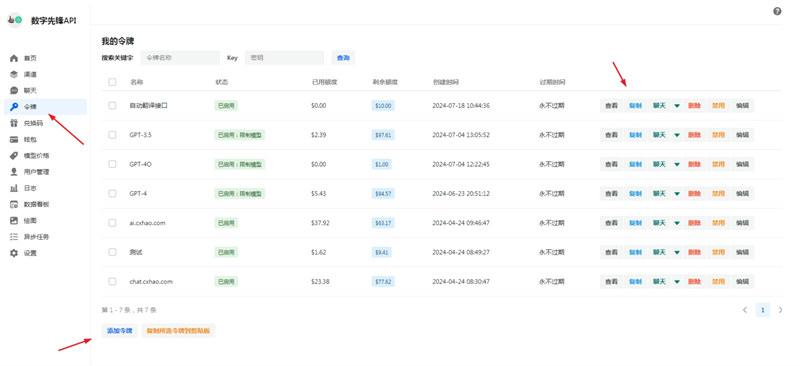Click the $10.00 remaining quota badge
This screenshot has height=366, width=800.
click(x=383, y=106)
